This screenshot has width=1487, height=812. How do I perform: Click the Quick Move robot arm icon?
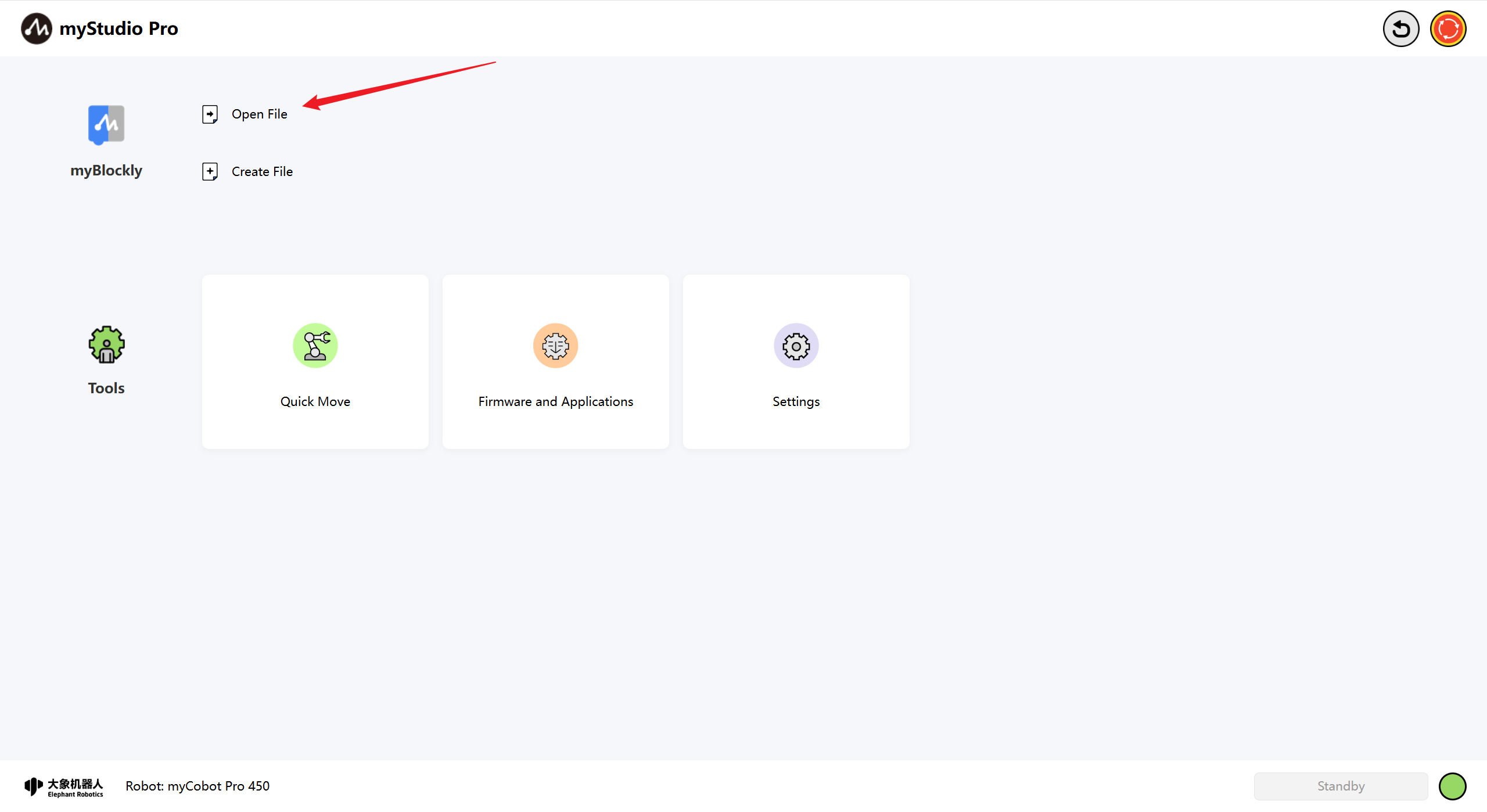pyautogui.click(x=315, y=346)
